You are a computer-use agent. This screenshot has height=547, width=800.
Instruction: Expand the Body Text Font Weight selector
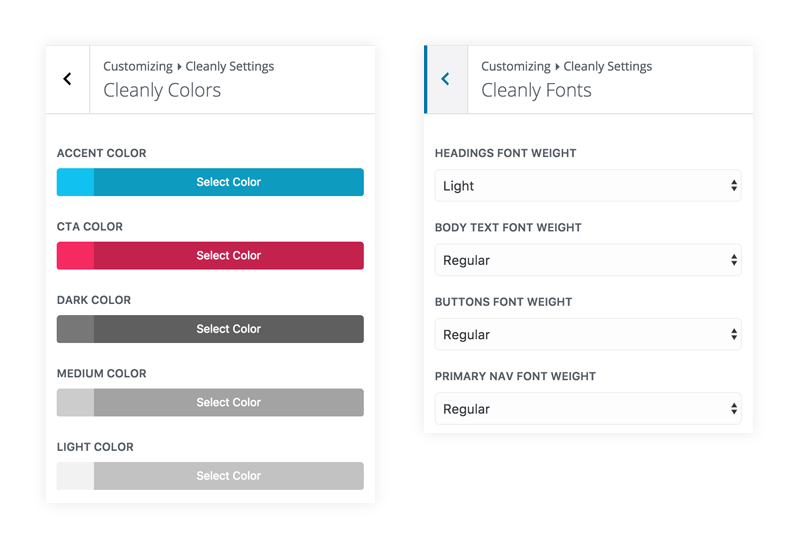[x=588, y=260]
